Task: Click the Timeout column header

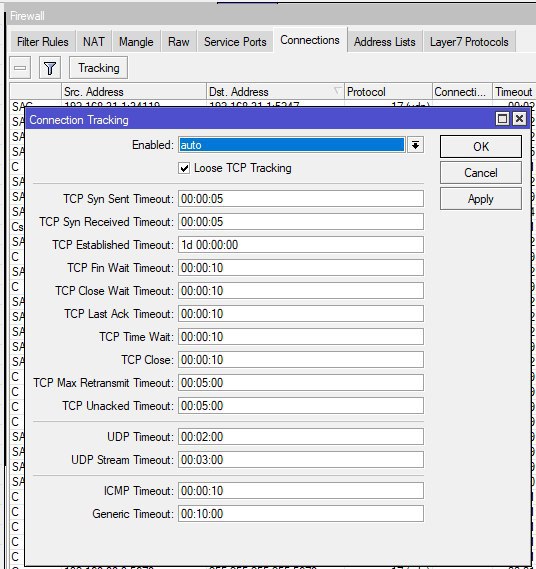Action: pyautogui.click(x=514, y=91)
